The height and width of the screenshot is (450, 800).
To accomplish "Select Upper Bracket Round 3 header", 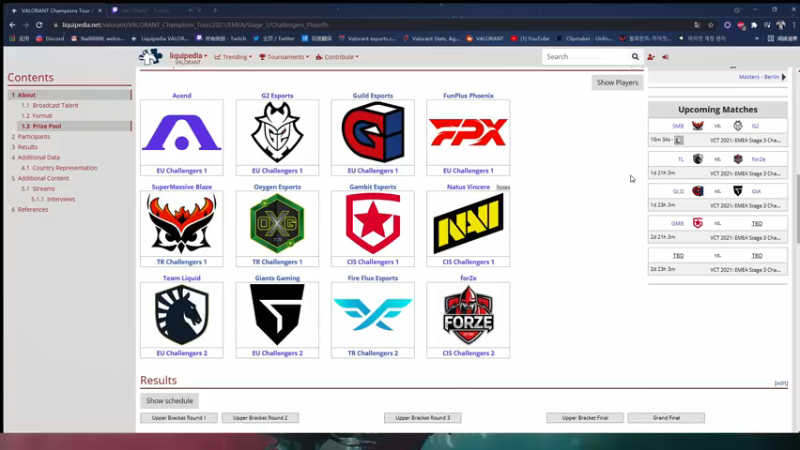I will [x=422, y=417].
